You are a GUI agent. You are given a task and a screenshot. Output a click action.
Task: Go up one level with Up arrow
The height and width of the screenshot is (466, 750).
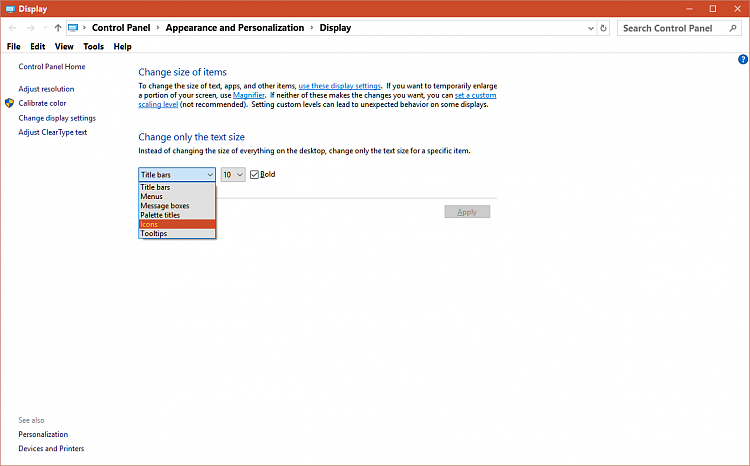(58, 28)
